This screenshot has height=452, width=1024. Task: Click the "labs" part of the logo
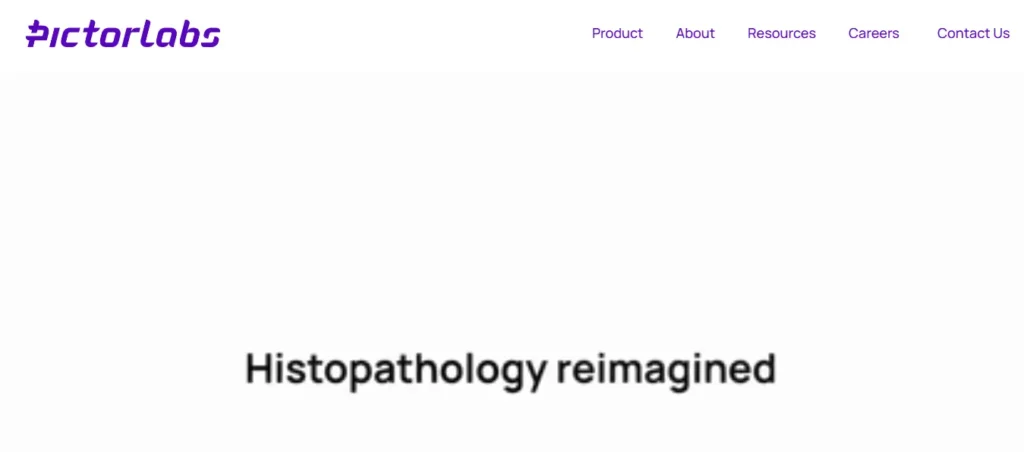point(187,34)
